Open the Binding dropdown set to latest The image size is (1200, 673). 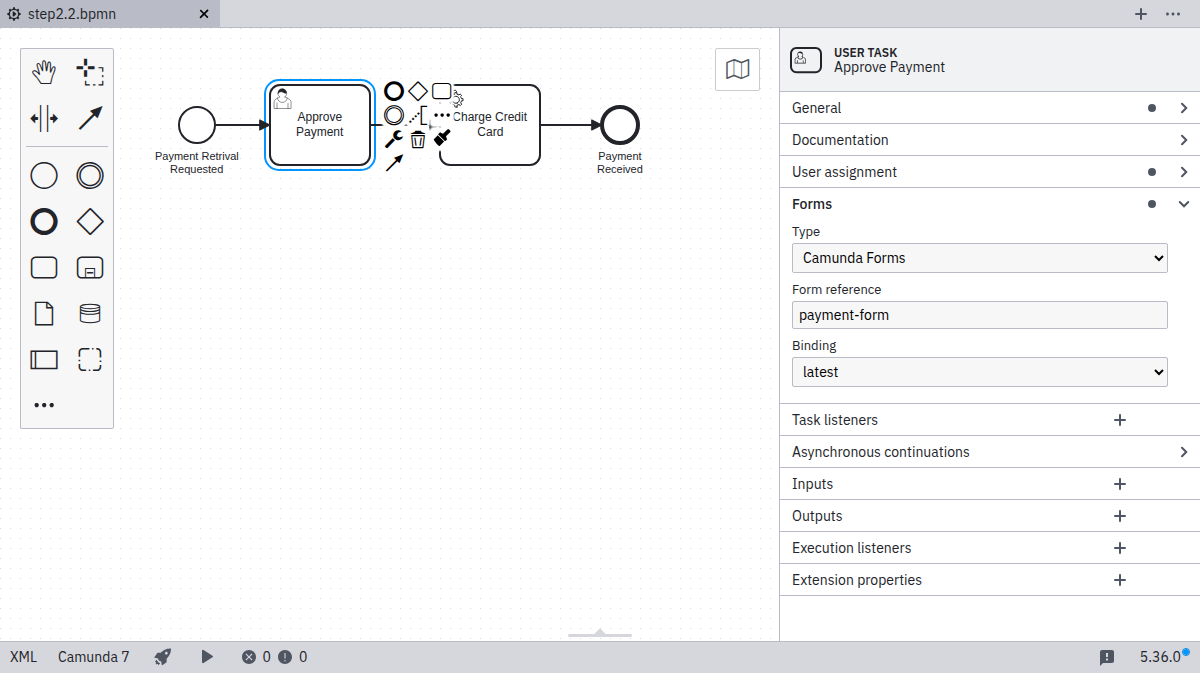(979, 372)
